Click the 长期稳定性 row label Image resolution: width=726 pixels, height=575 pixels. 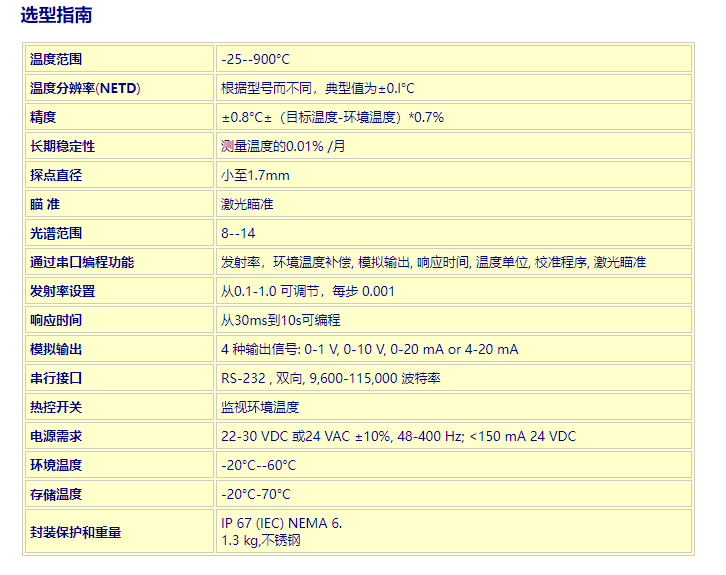(62, 146)
